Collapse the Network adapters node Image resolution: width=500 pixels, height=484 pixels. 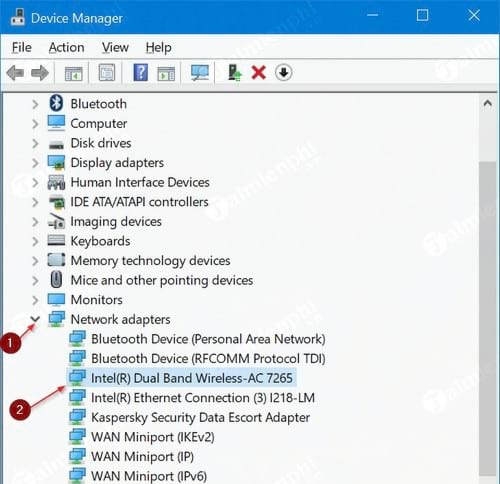pos(35,319)
